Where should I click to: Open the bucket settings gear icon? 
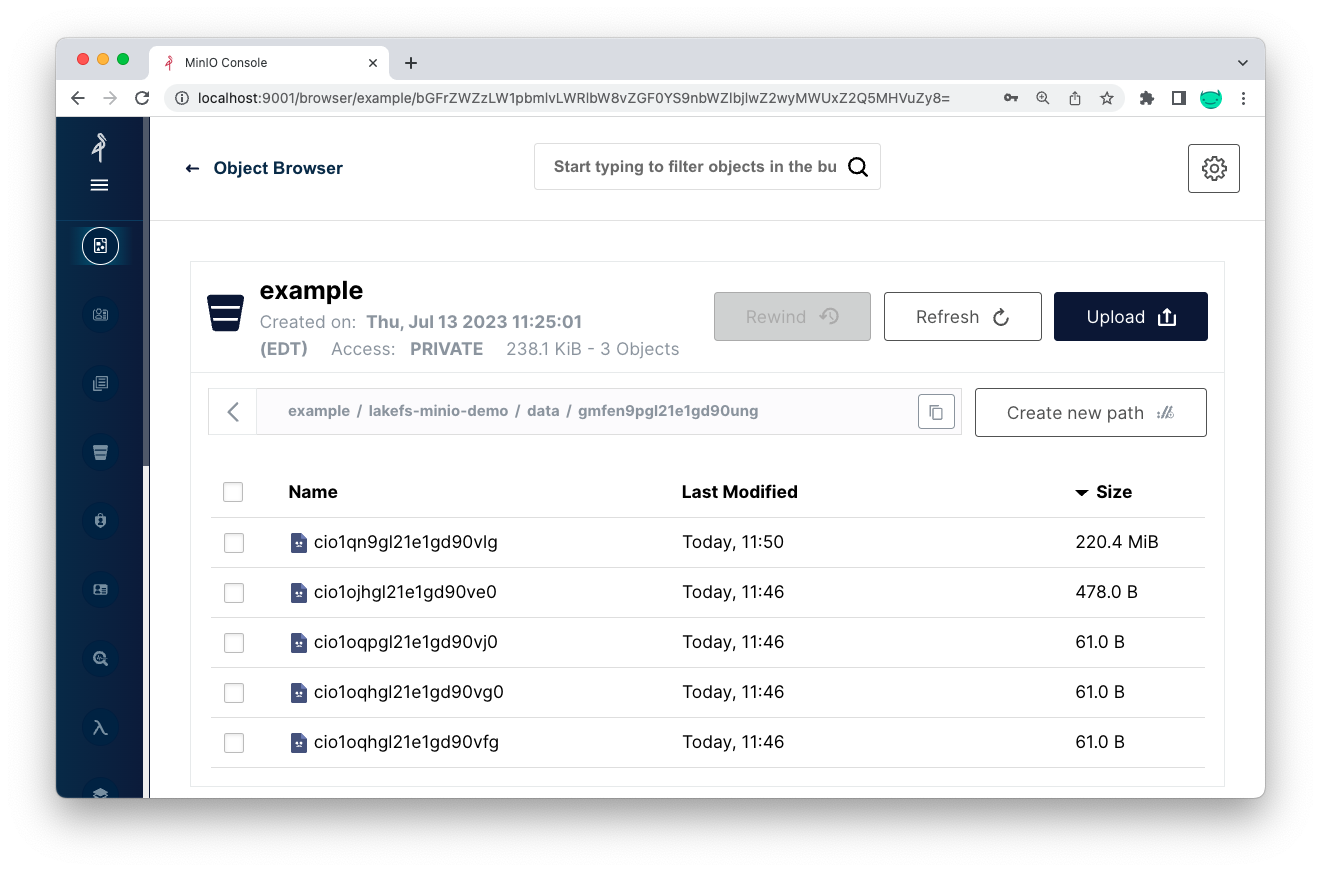click(1213, 168)
